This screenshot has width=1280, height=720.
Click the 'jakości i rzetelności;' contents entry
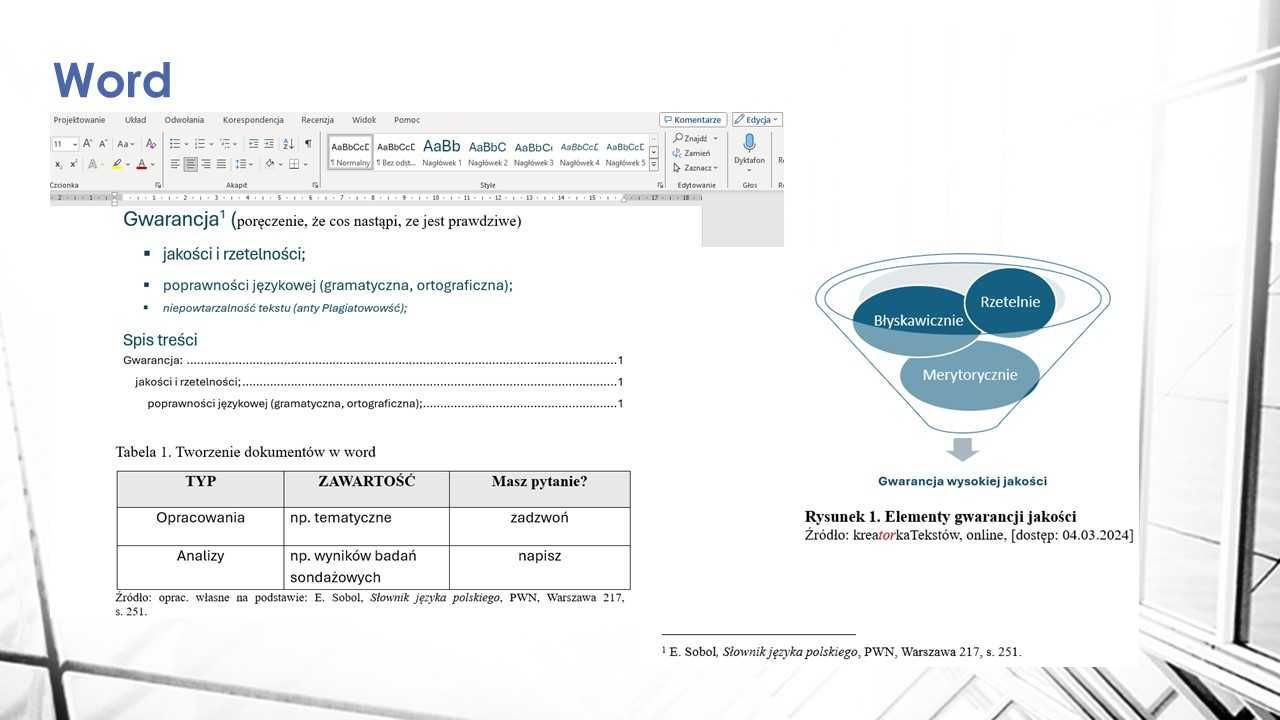379,381
